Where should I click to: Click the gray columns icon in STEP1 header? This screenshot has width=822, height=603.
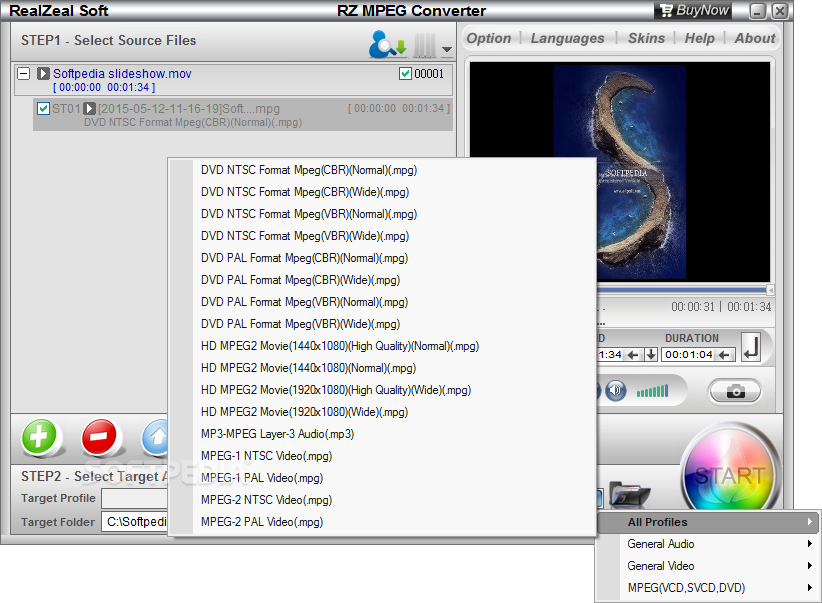point(425,45)
